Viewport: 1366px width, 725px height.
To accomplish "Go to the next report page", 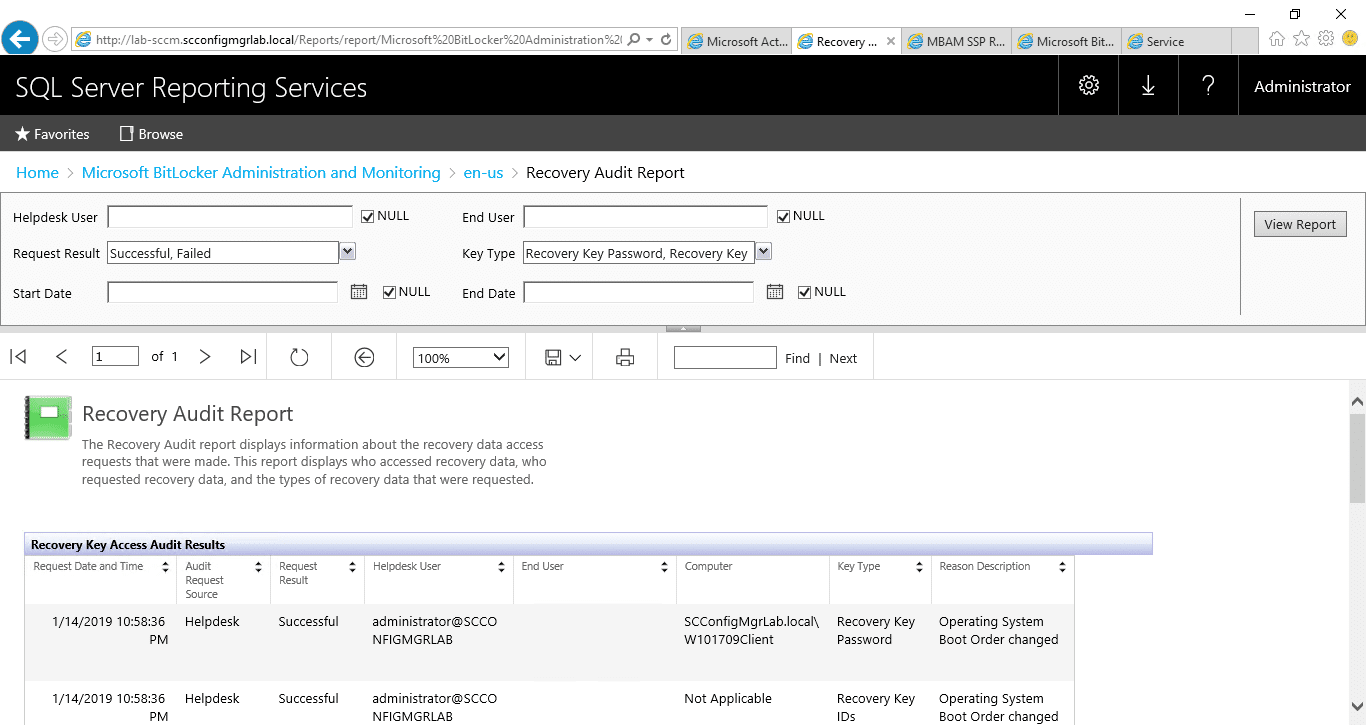I will click(x=205, y=357).
